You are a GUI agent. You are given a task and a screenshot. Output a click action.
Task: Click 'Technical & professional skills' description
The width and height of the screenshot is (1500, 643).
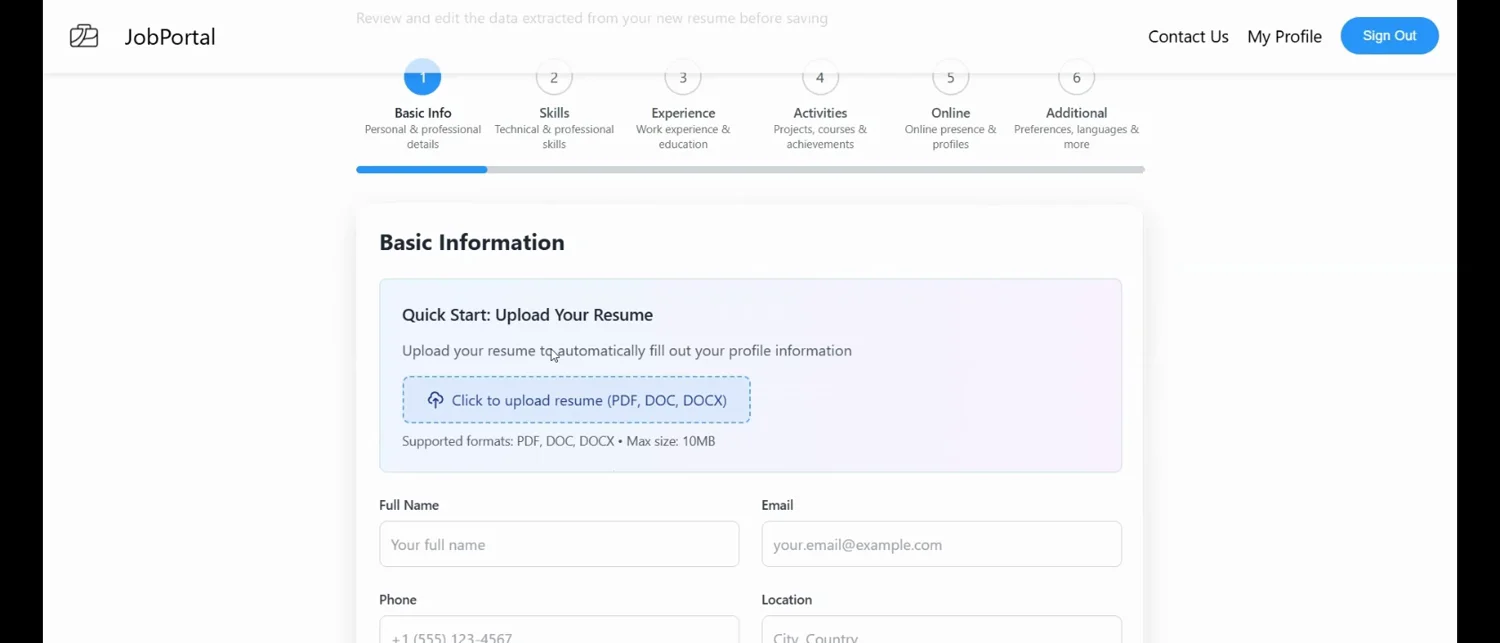coord(554,137)
